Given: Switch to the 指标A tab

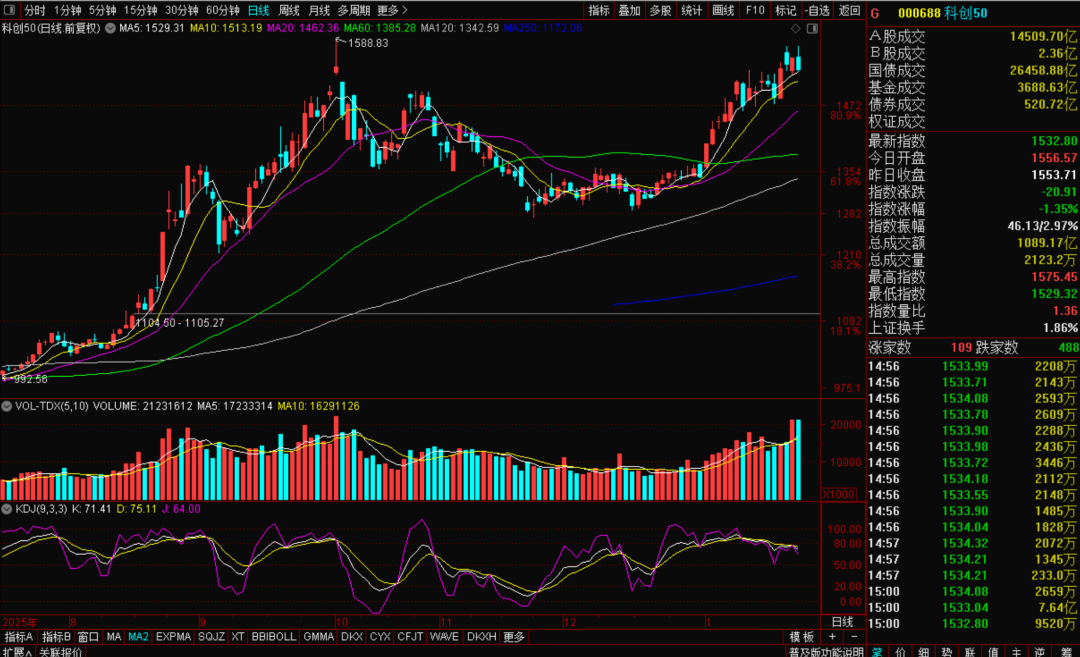Looking at the screenshot, I should [18, 637].
